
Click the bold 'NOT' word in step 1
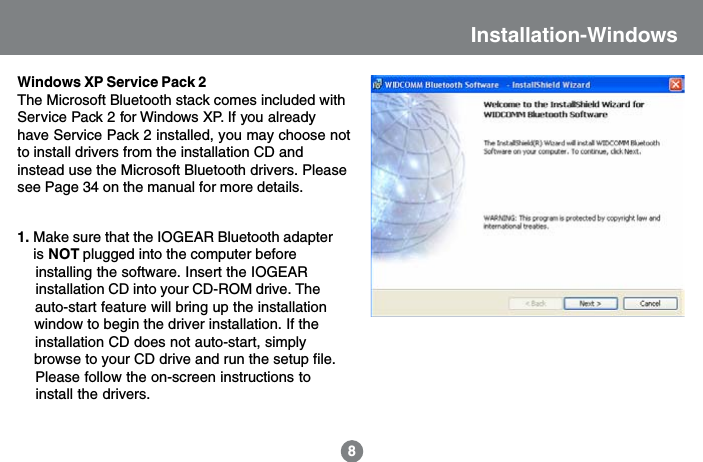tap(64, 254)
